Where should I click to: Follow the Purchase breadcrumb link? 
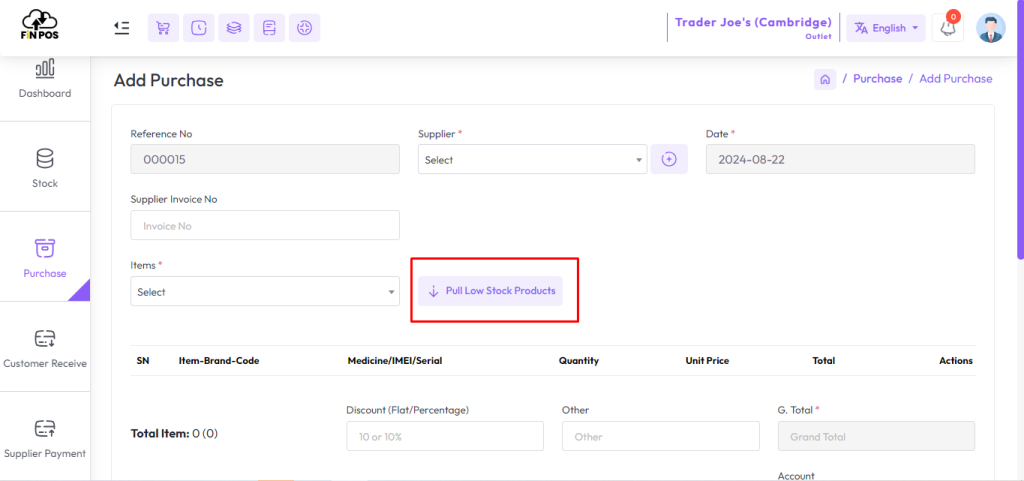[x=878, y=79]
